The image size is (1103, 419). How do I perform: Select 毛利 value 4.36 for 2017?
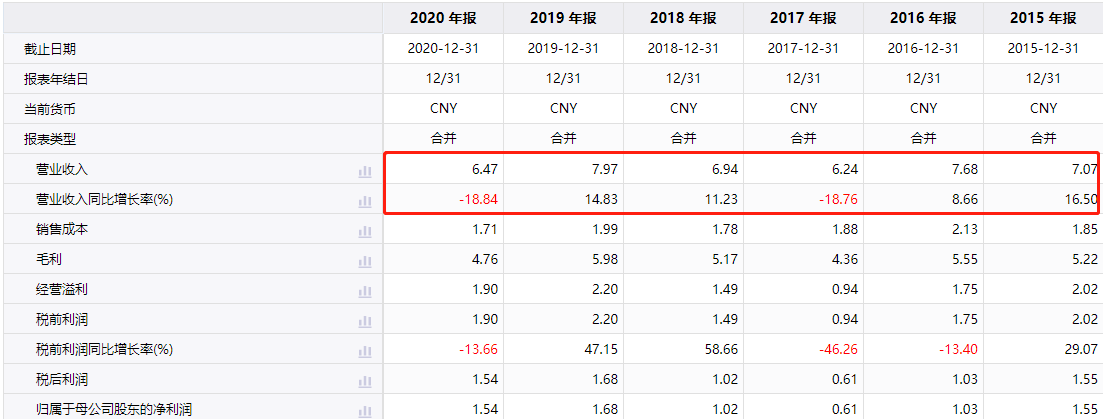[x=844, y=259]
